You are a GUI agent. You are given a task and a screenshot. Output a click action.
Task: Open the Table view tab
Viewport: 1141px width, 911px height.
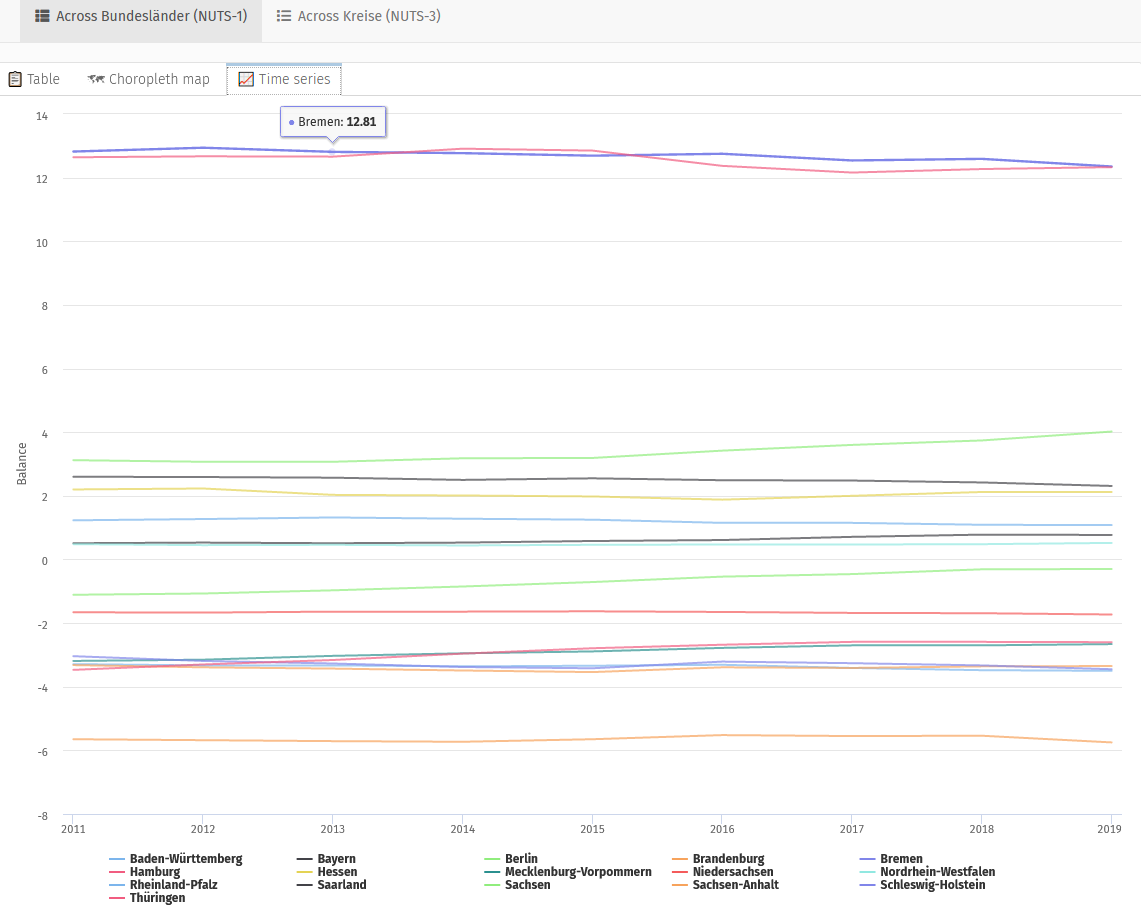coord(34,79)
